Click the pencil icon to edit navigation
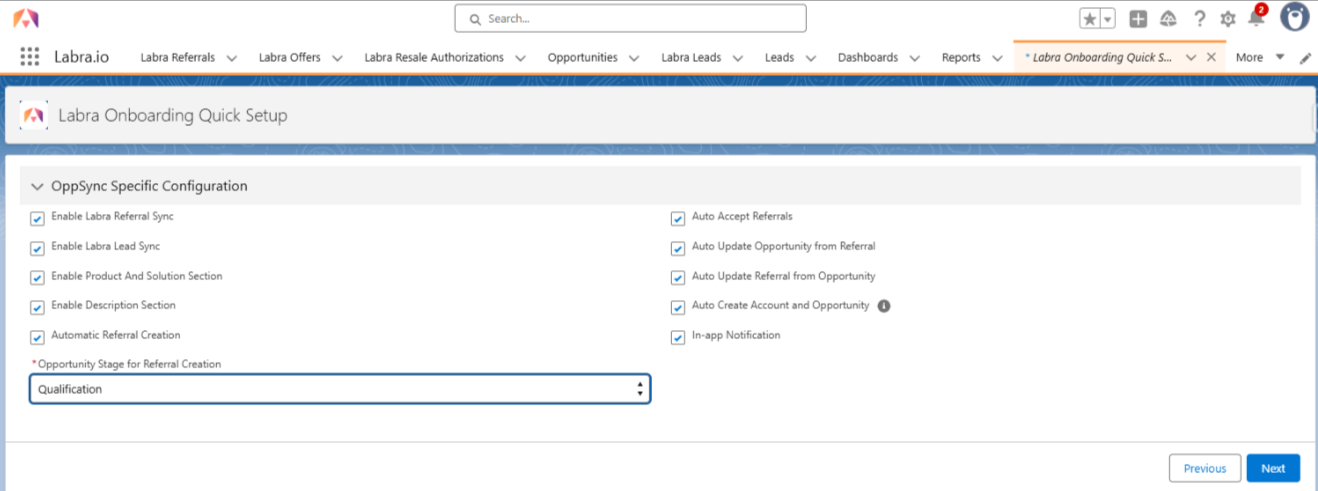 pos(1305,58)
